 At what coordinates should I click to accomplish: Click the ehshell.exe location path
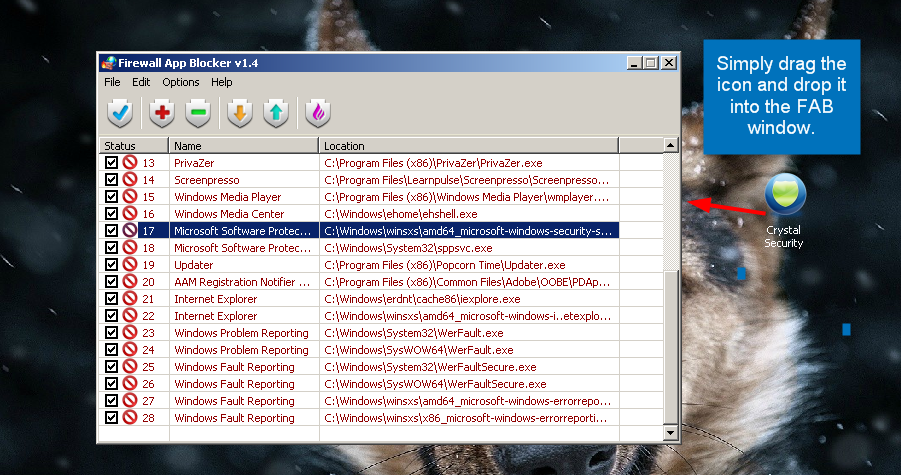point(401,214)
